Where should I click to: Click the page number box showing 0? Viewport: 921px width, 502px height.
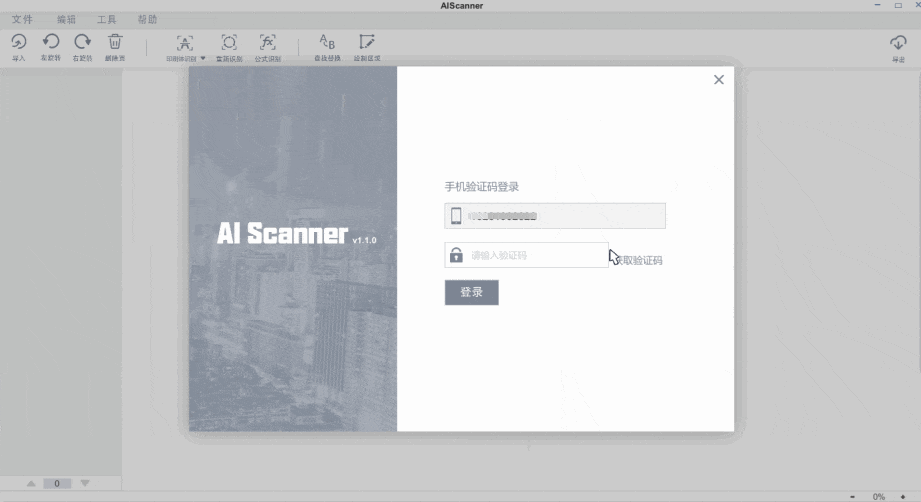click(57, 483)
